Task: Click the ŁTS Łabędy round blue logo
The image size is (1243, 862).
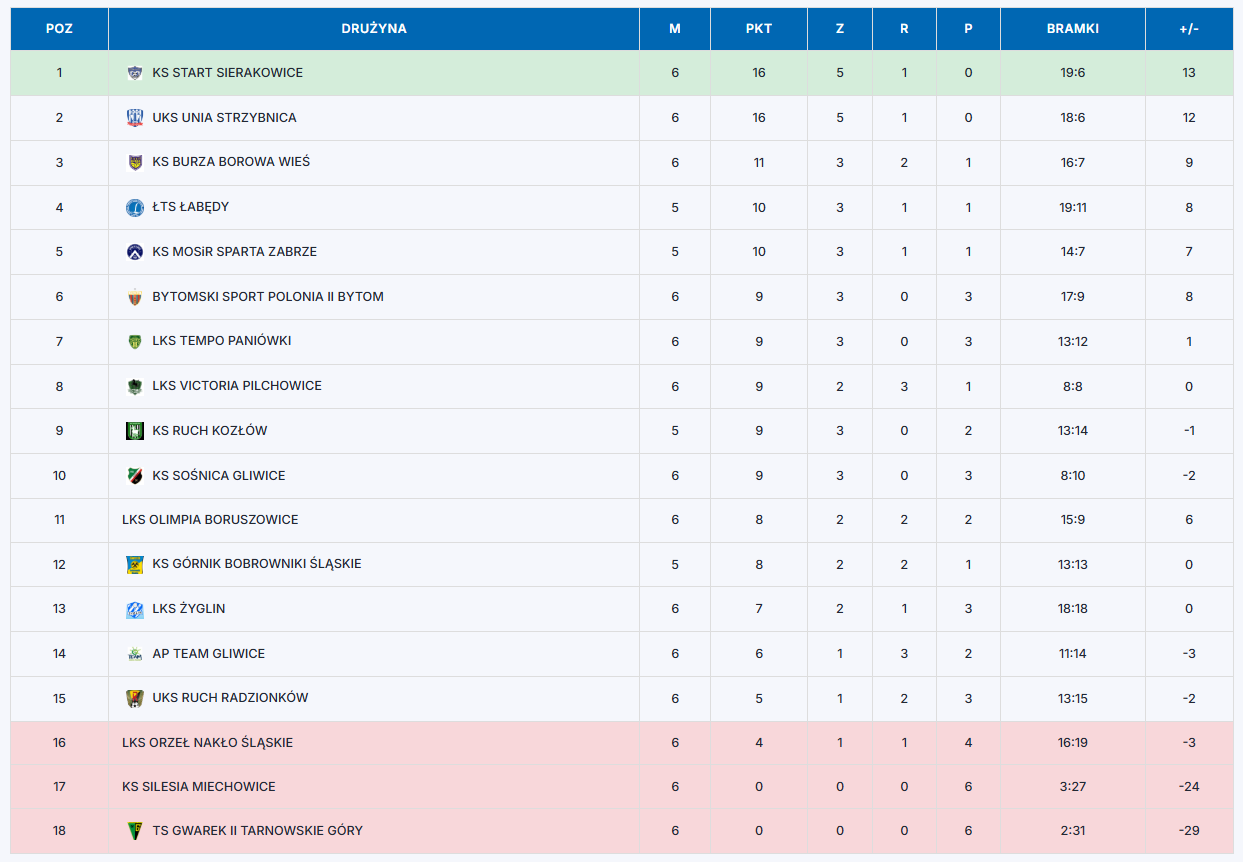Action: point(135,207)
